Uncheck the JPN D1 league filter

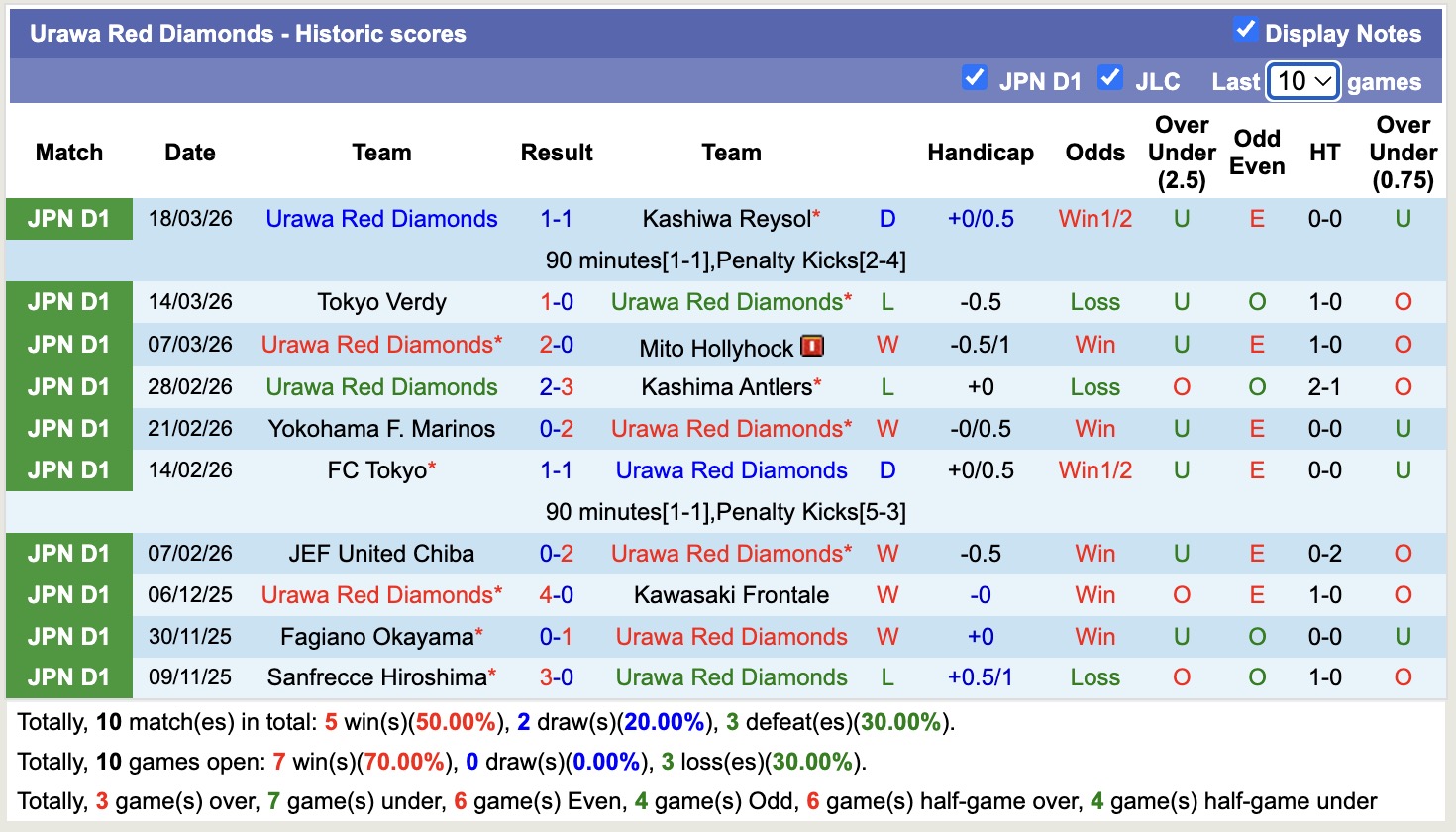(x=974, y=75)
